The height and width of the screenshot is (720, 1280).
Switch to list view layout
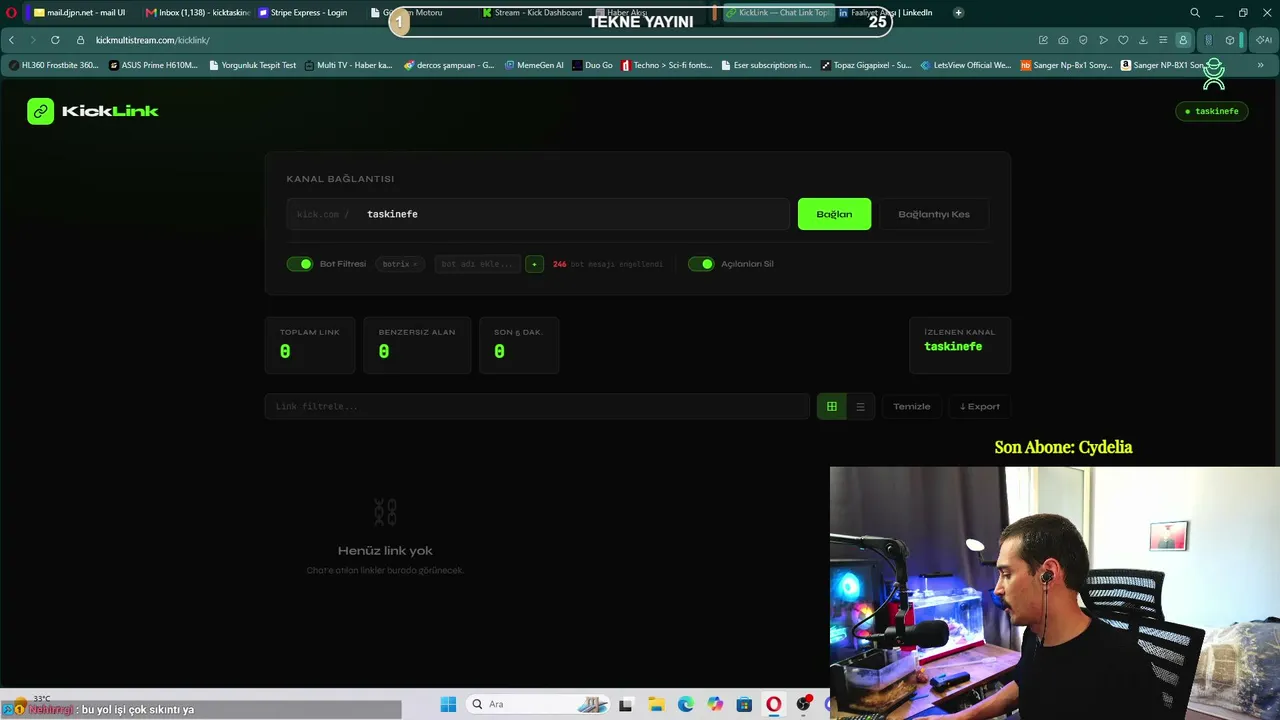coord(860,406)
